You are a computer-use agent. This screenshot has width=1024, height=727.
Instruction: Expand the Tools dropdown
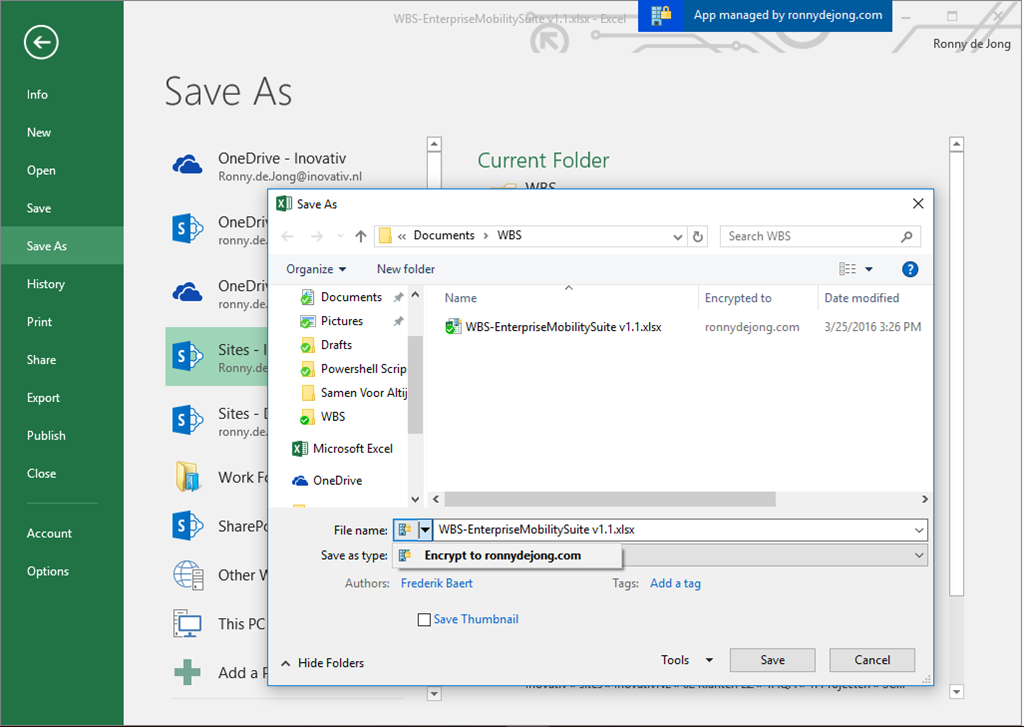tap(687, 660)
